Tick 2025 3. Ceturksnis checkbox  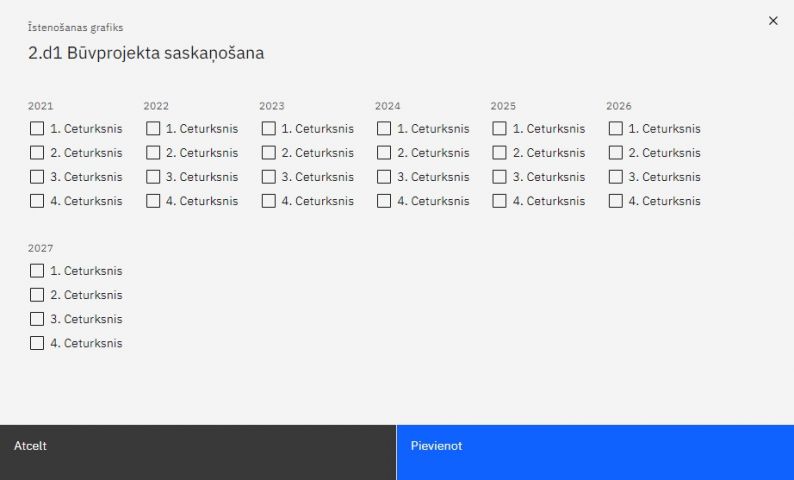[x=500, y=177]
